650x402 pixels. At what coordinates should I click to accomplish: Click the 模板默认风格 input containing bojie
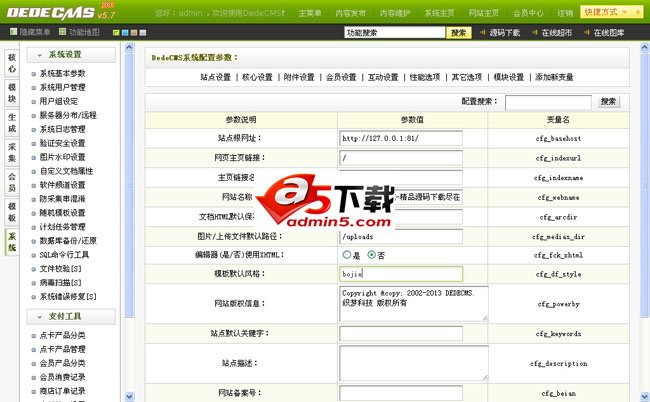(x=401, y=274)
